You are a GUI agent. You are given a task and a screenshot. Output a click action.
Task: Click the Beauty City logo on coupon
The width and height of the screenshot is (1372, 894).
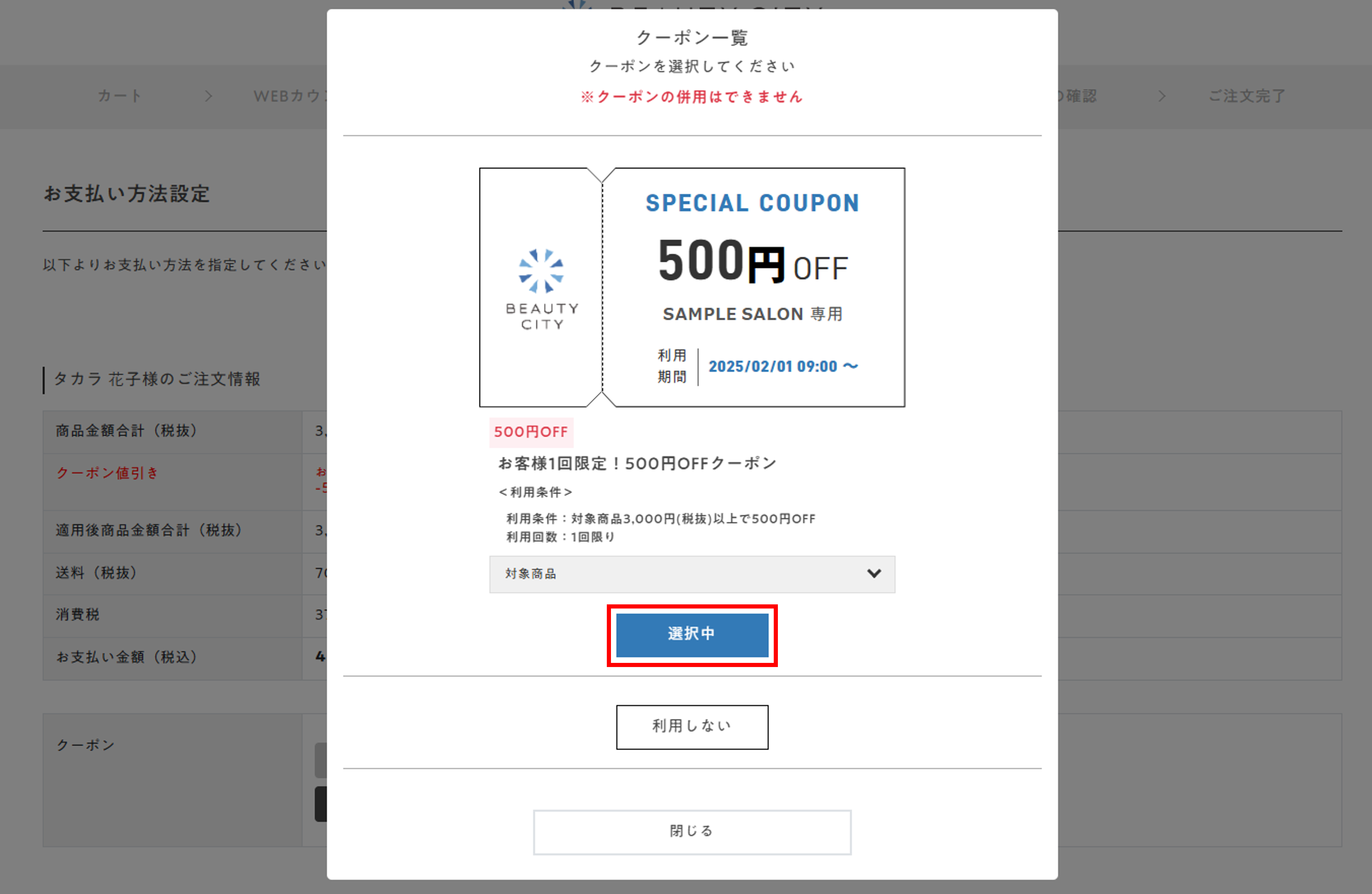[x=541, y=288]
